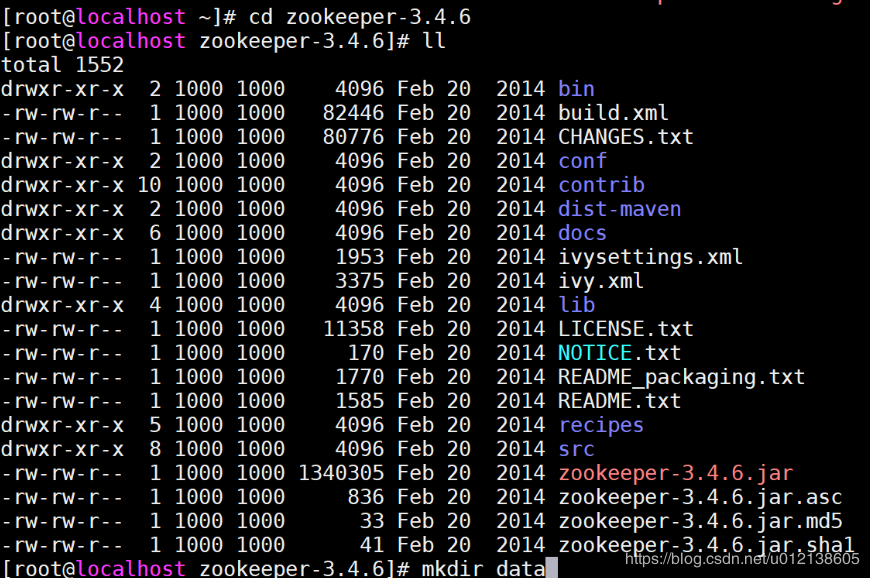
Task: Click the src directory entry
Action: 576,449
